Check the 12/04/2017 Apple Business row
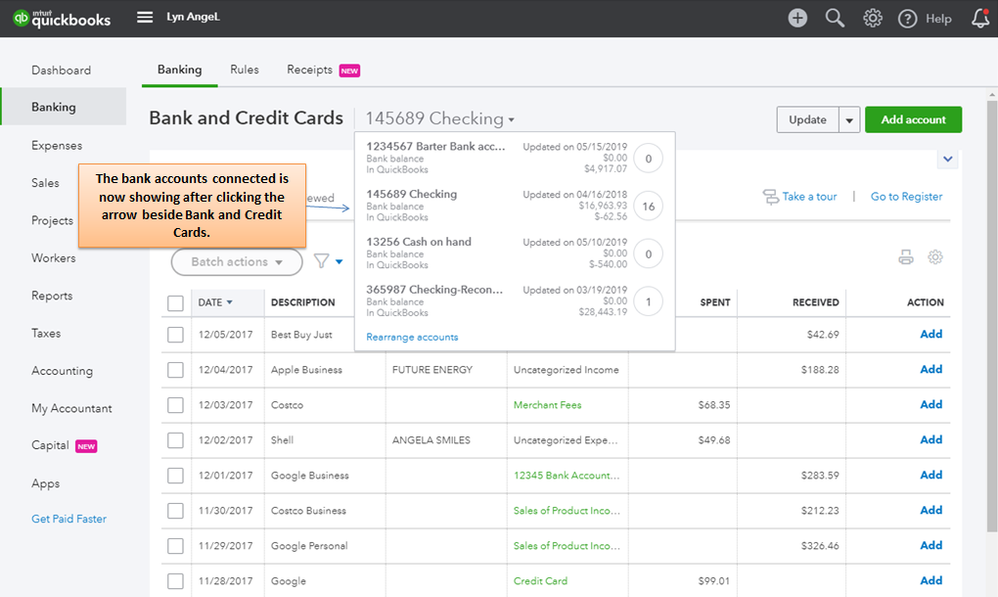 (x=176, y=370)
